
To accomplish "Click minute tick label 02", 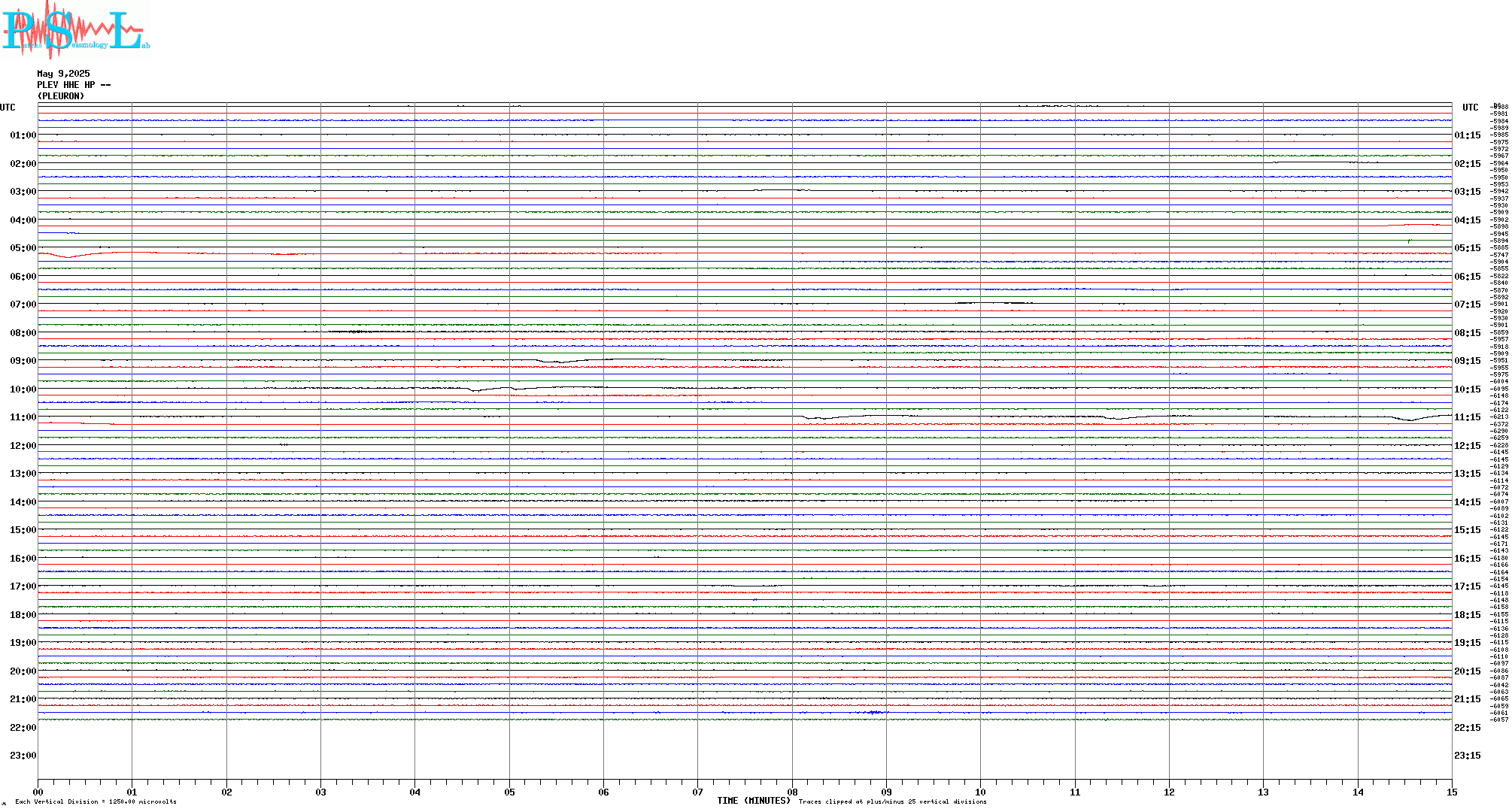I will 226,792.
